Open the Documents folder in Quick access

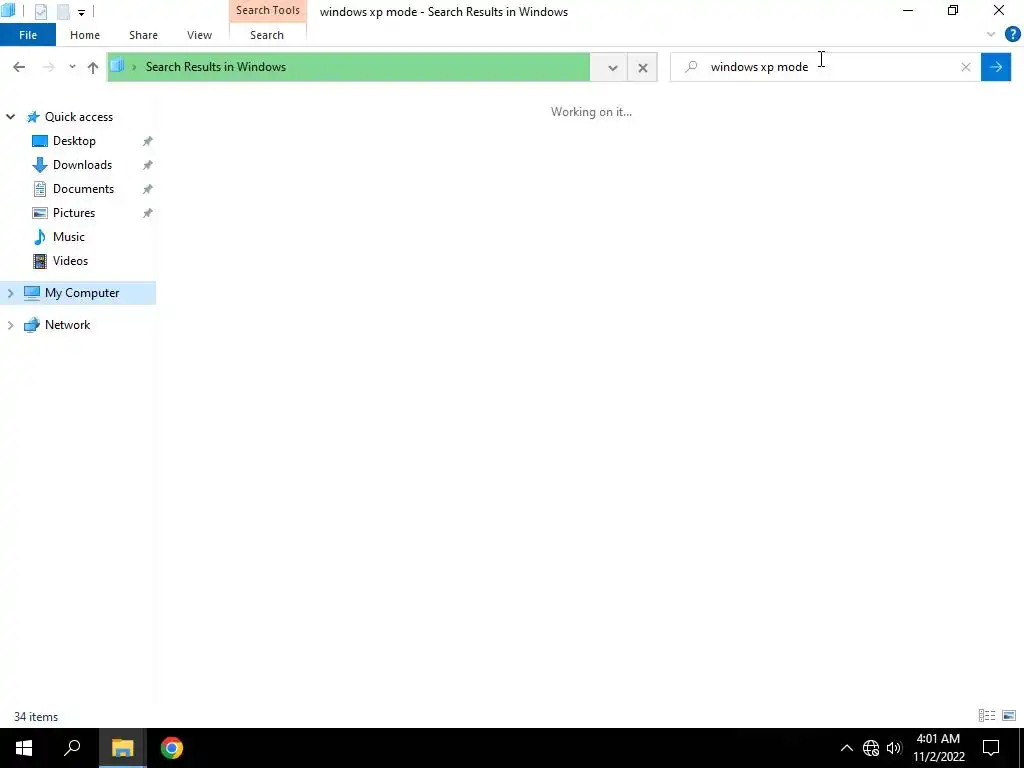click(84, 189)
